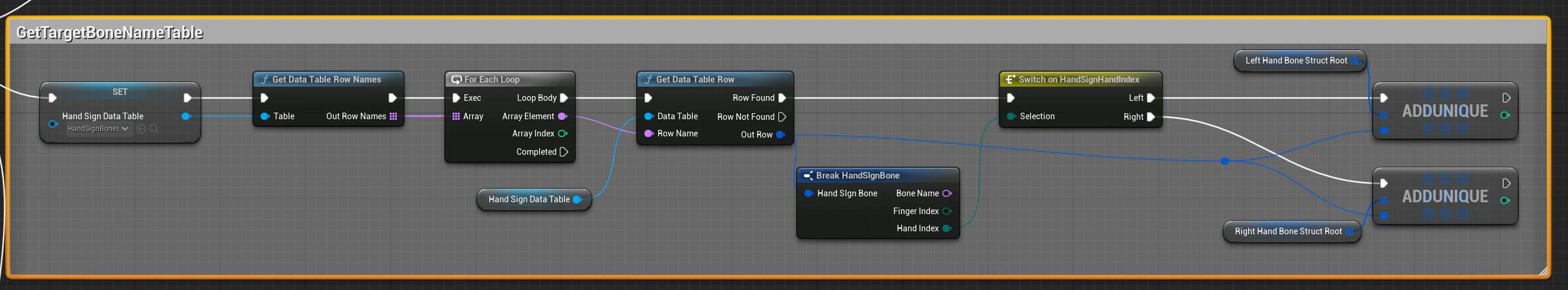Click the Array Element output pin
Image resolution: width=1568 pixels, height=290 pixels.
click(562, 116)
